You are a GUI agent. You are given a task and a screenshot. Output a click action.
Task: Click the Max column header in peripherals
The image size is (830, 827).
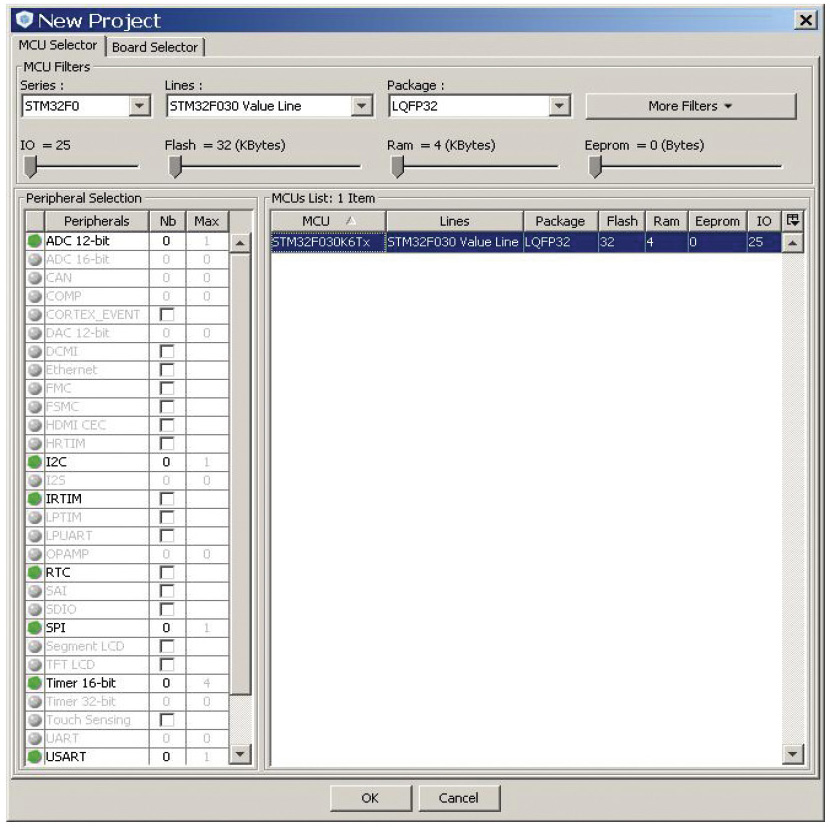click(206, 221)
